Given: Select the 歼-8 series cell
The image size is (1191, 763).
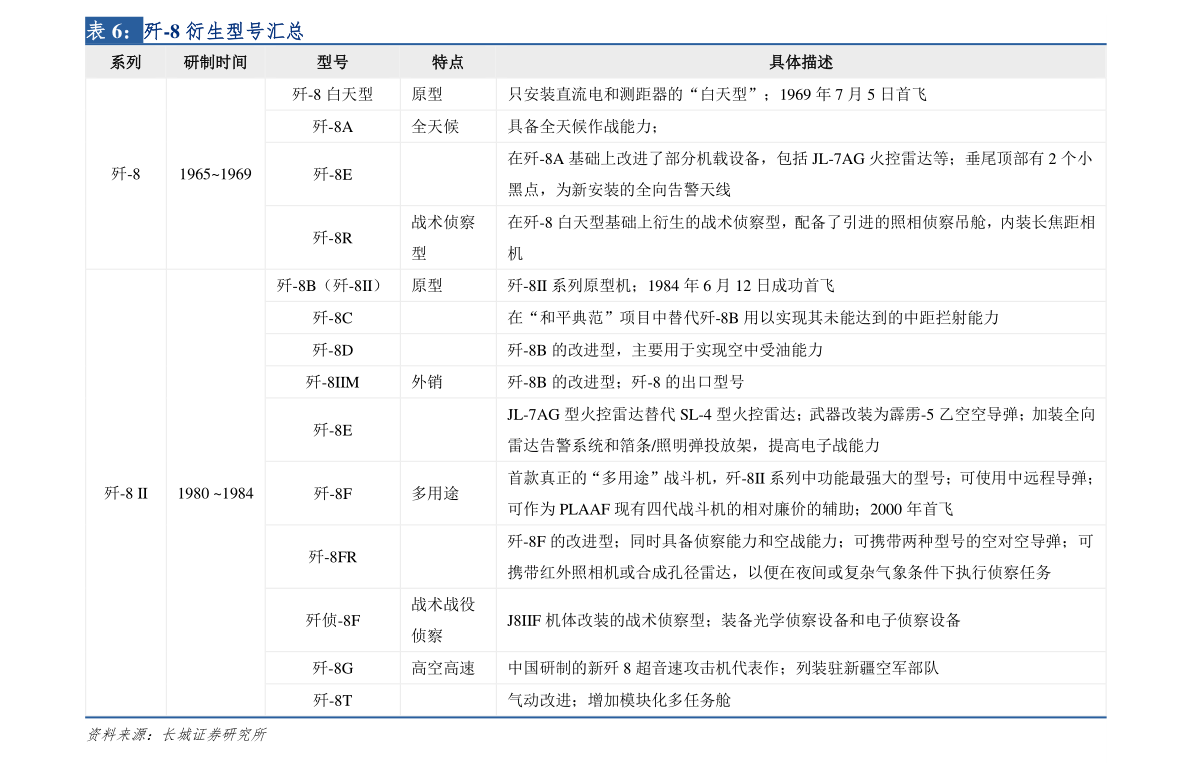Looking at the screenshot, I should [125, 174].
